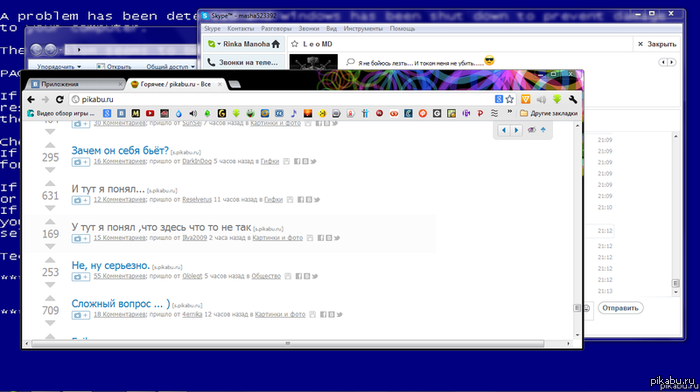Expand save '+' button under 'Сложный вопрос'
This screenshot has height=392, width=700.
tap(81, 315)
